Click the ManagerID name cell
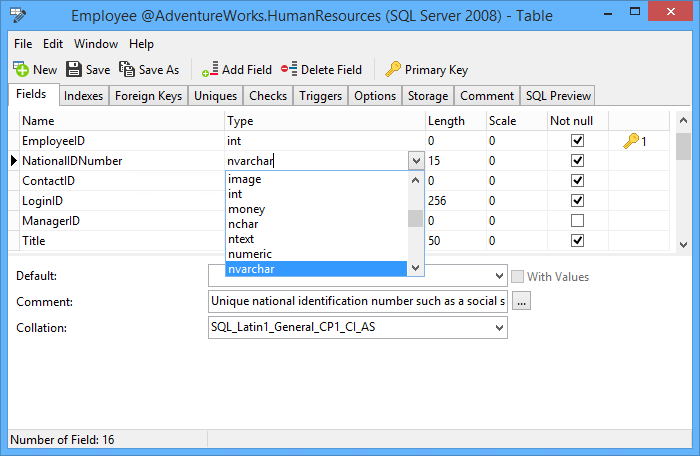 point(122,221)
